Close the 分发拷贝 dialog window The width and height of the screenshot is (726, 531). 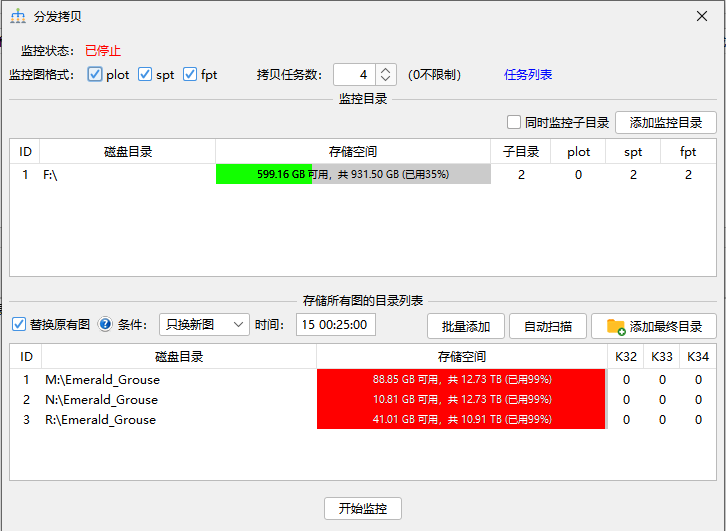[702, 16]
